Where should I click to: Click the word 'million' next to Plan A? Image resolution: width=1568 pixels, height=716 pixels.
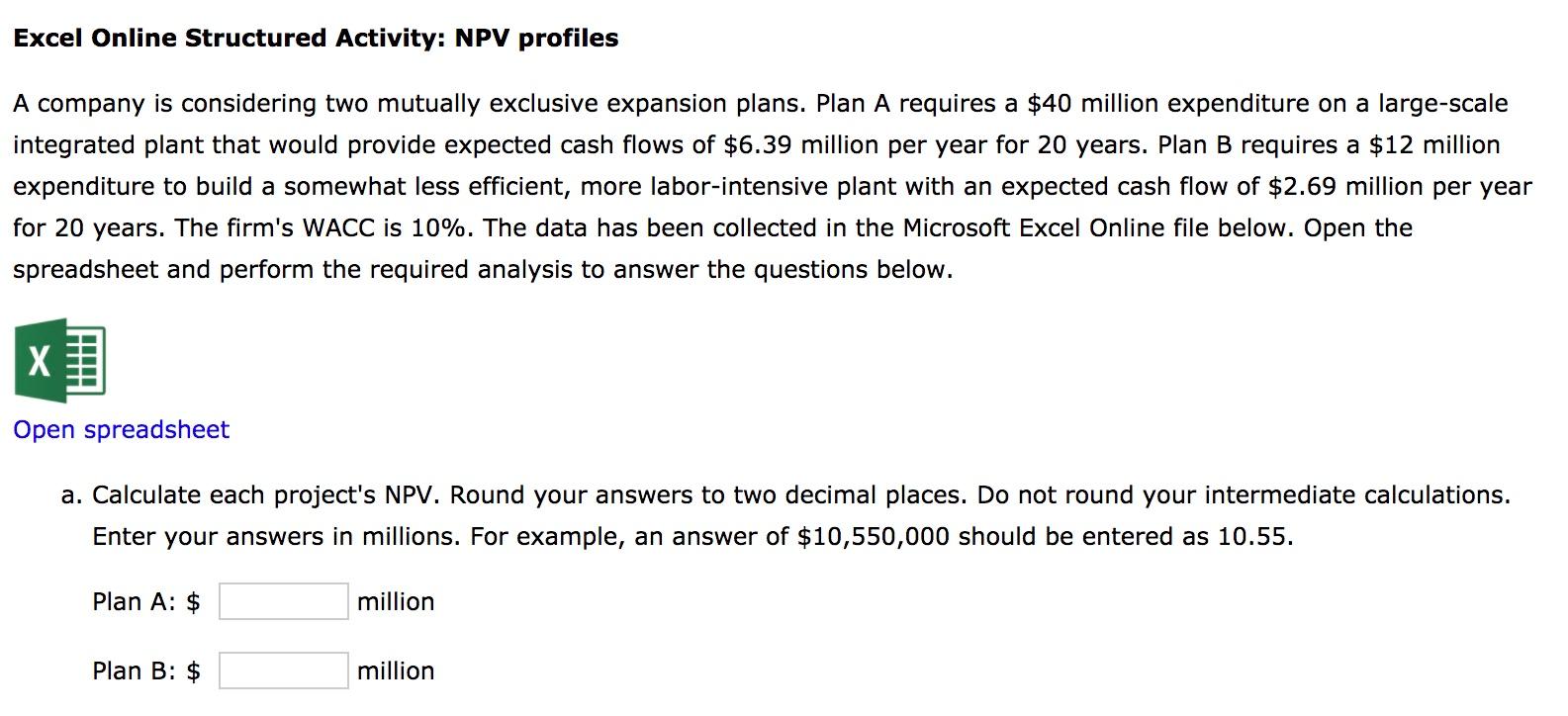[395, 600]
